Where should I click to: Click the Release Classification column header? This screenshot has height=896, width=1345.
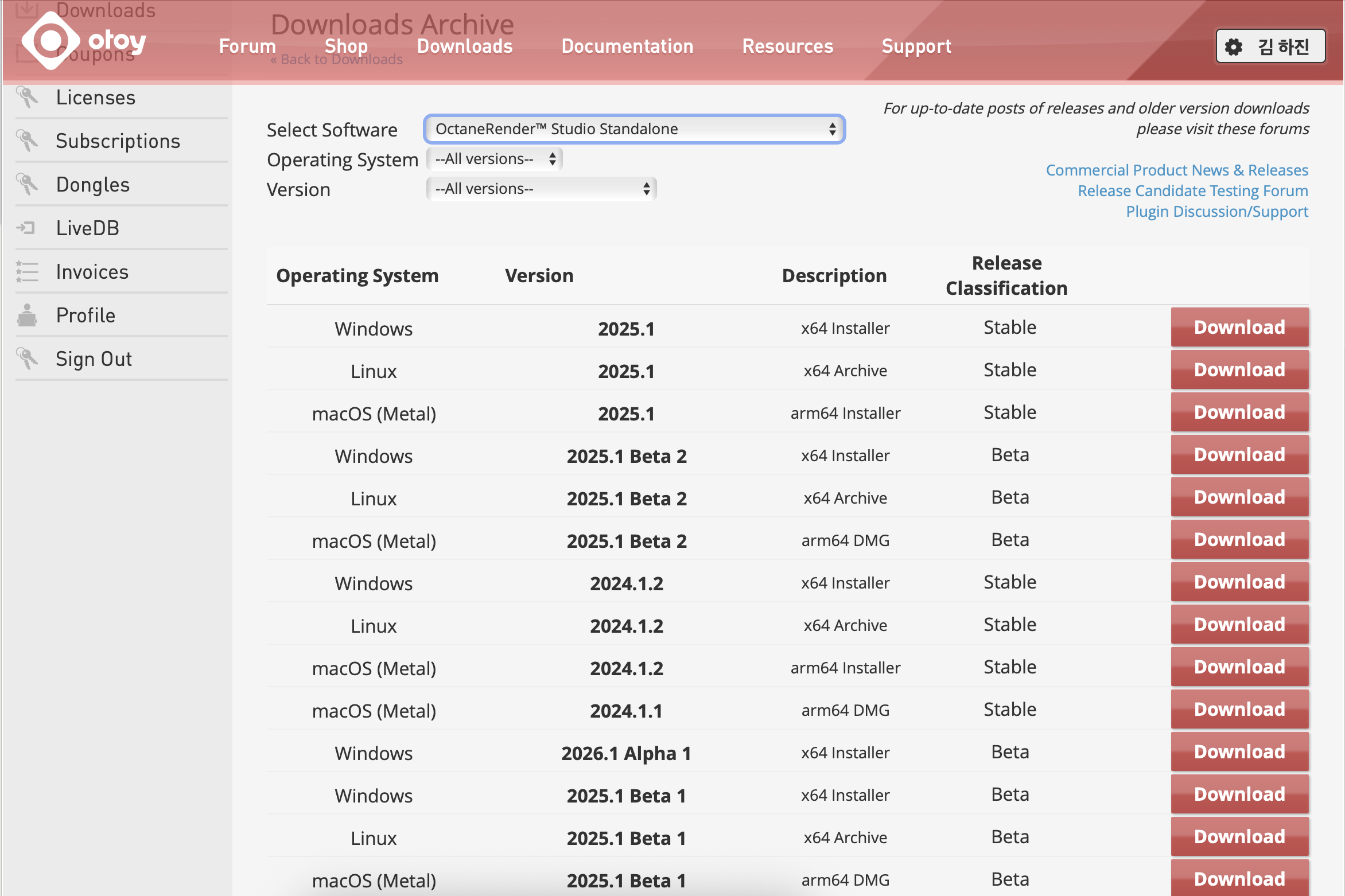point(1006,275)
